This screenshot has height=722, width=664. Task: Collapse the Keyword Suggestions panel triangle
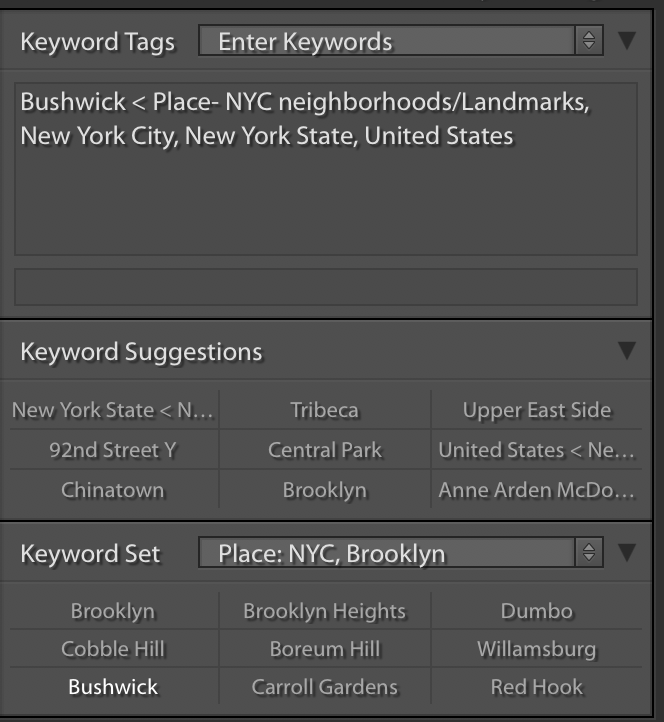[x=627, y=351]
